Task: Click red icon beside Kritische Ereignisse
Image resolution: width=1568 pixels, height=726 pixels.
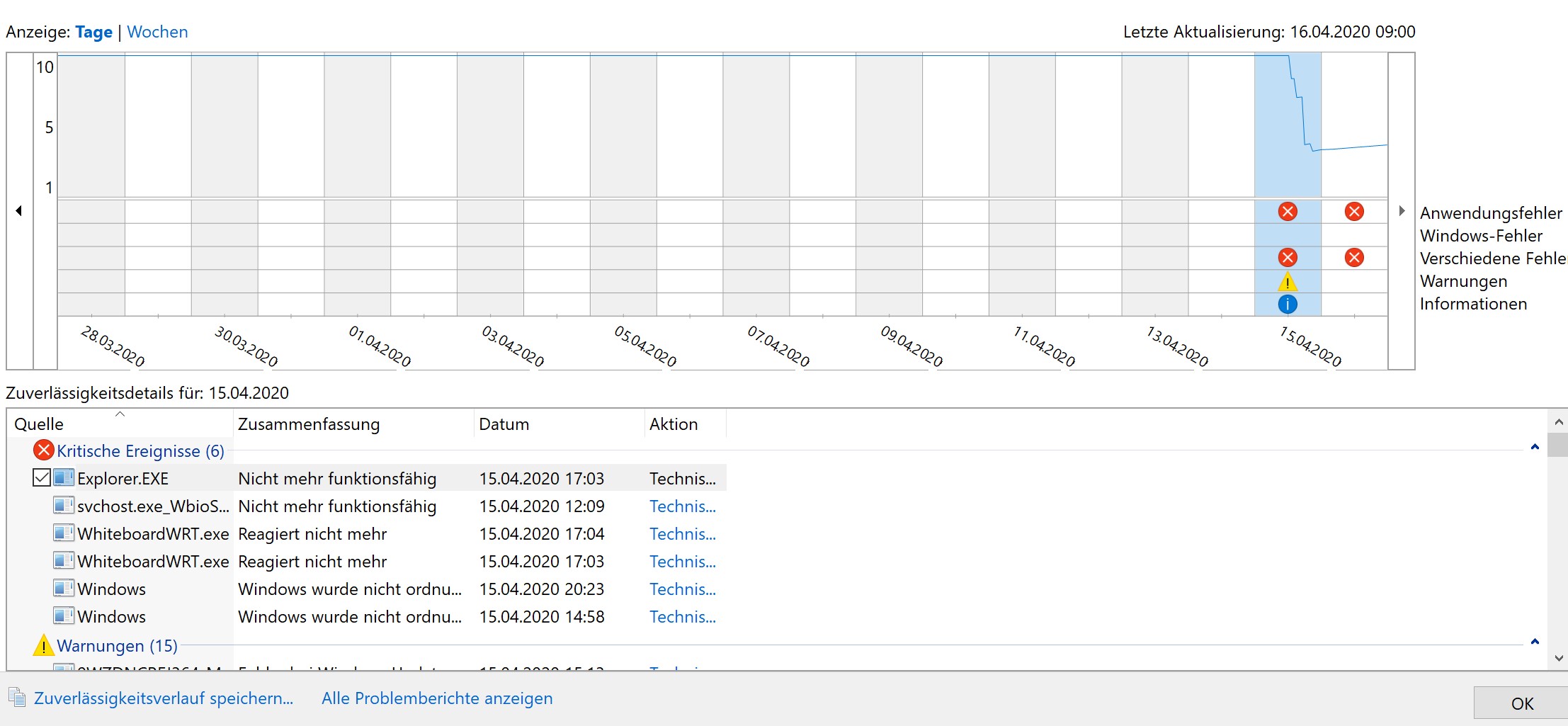Action: point(44,450)
